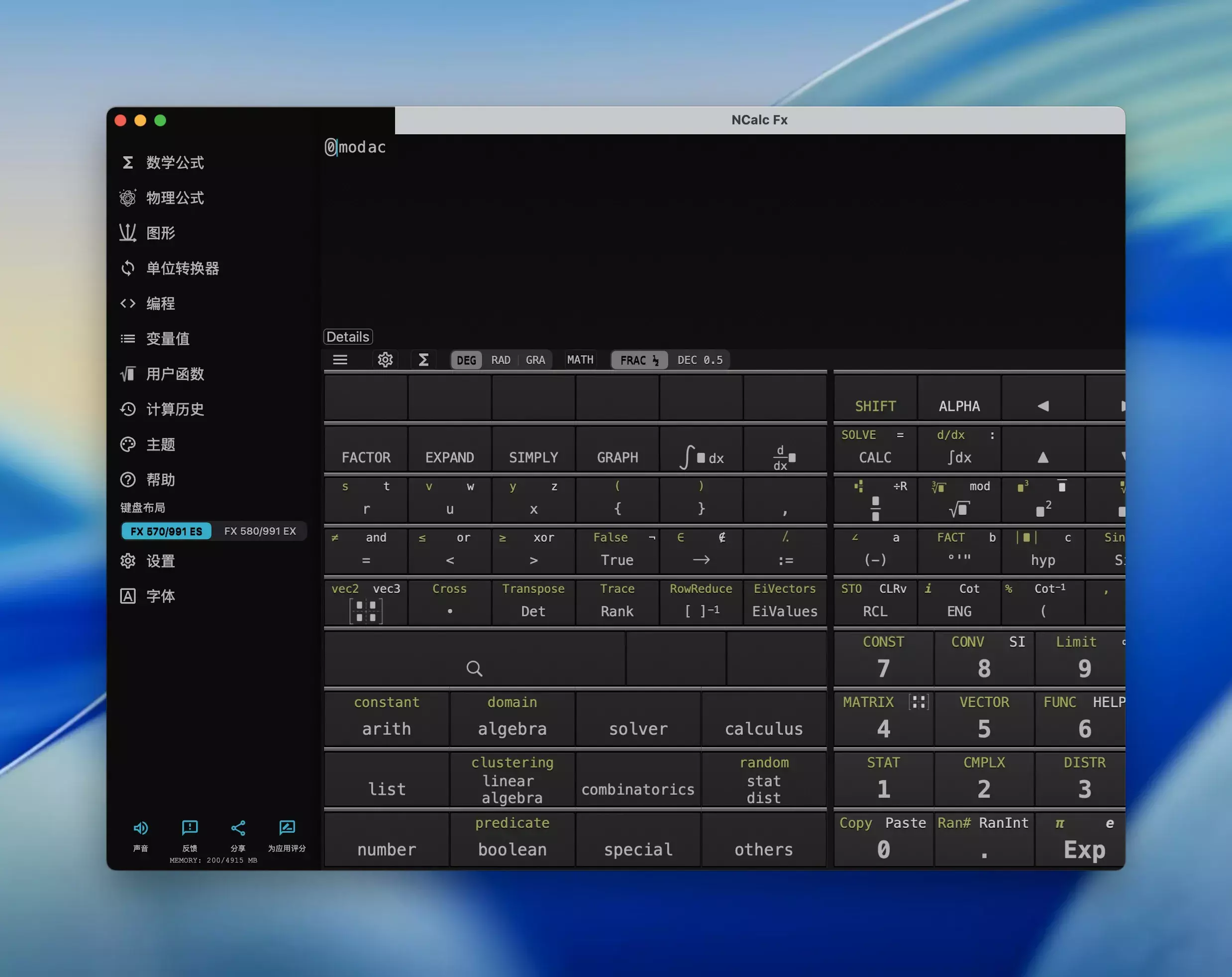Open 计算历史 from sidebar
Image resolution: width=1232 pixels, height=977 pixels.
(x=175, y=409)
